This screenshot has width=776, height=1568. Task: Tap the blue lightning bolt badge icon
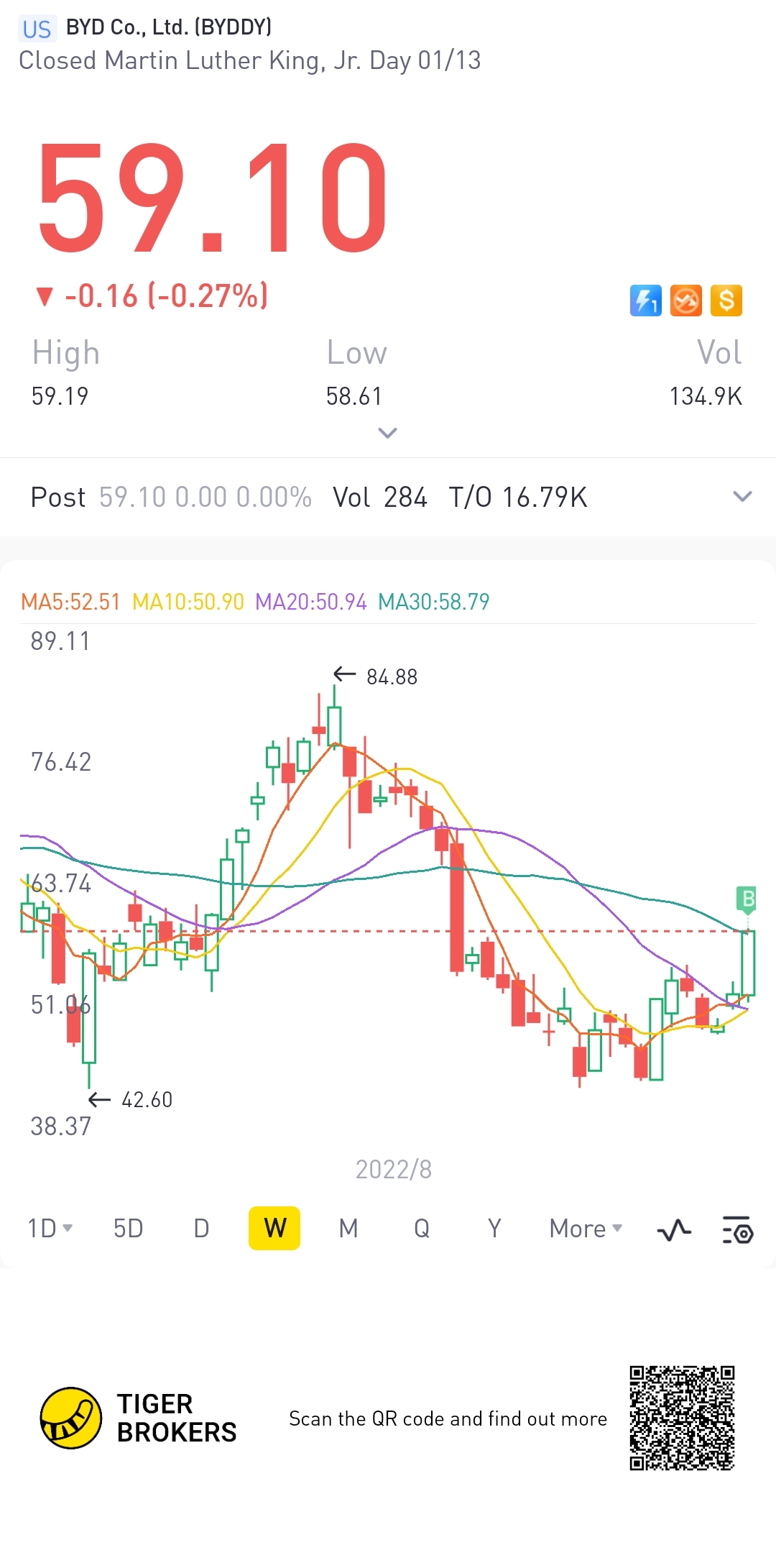pyautogui.click(x=645, y=301)
